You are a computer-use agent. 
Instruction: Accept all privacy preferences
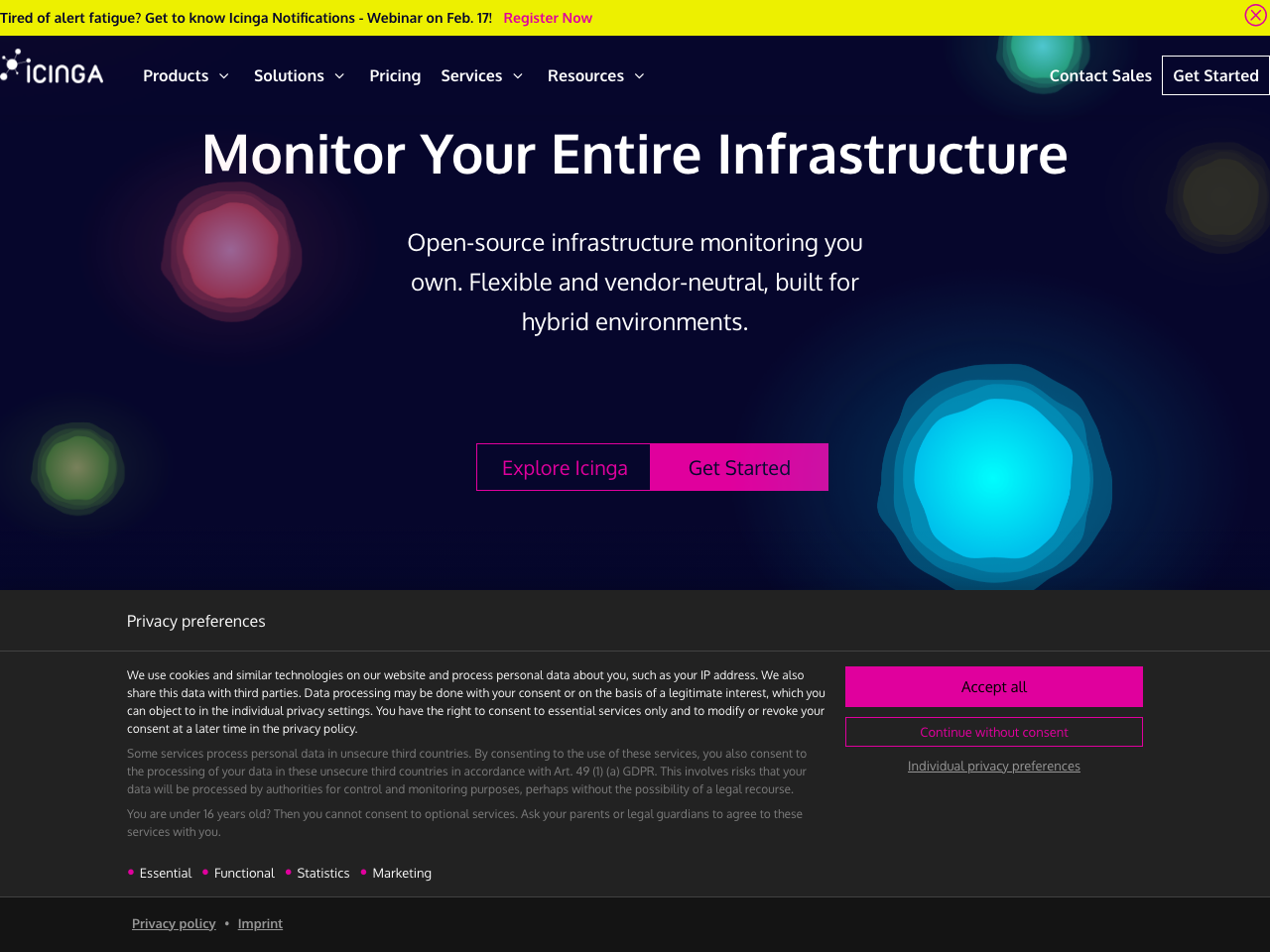click(x=993, y=685)
